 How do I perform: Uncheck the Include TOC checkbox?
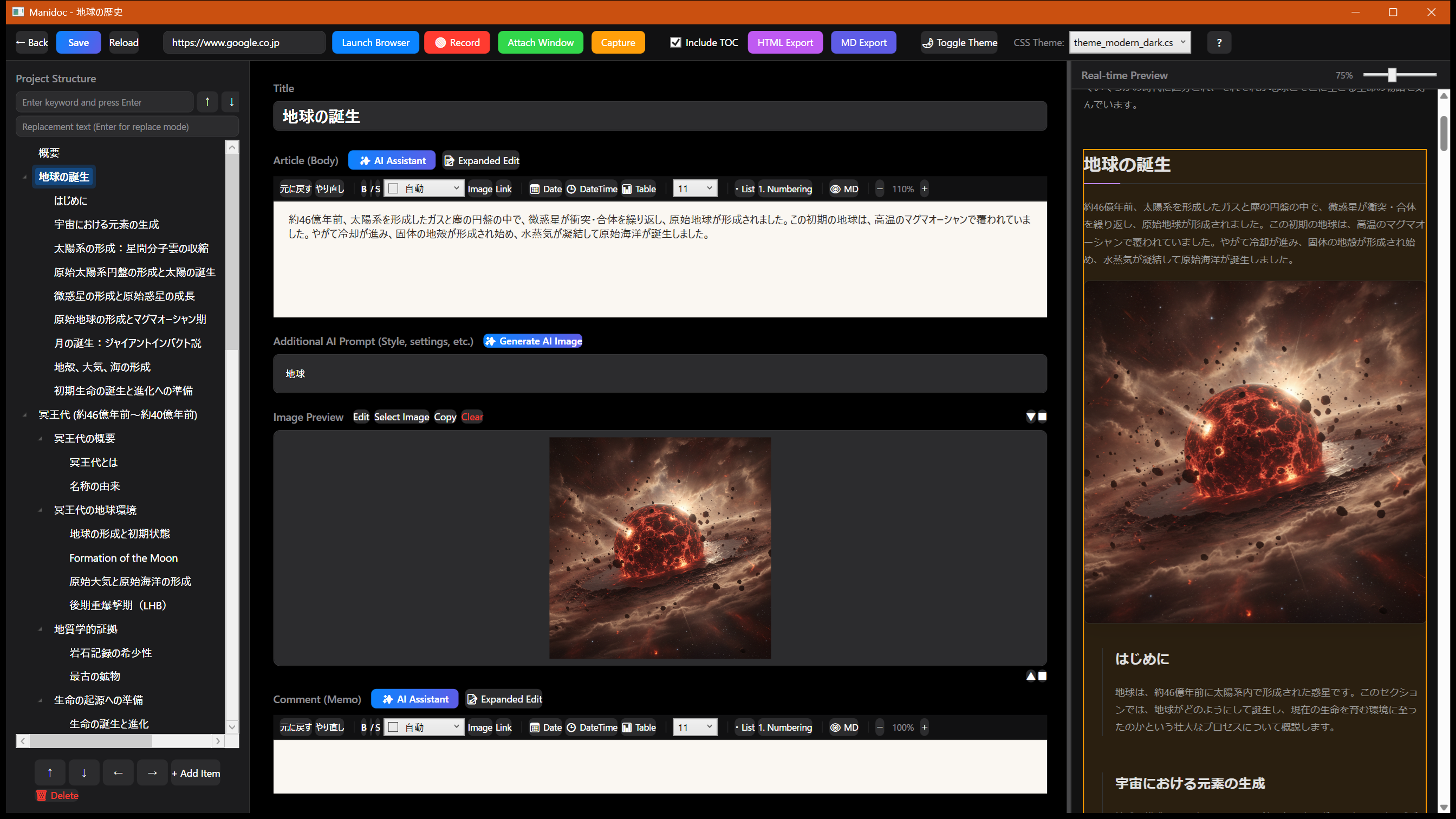pos(675,42)
